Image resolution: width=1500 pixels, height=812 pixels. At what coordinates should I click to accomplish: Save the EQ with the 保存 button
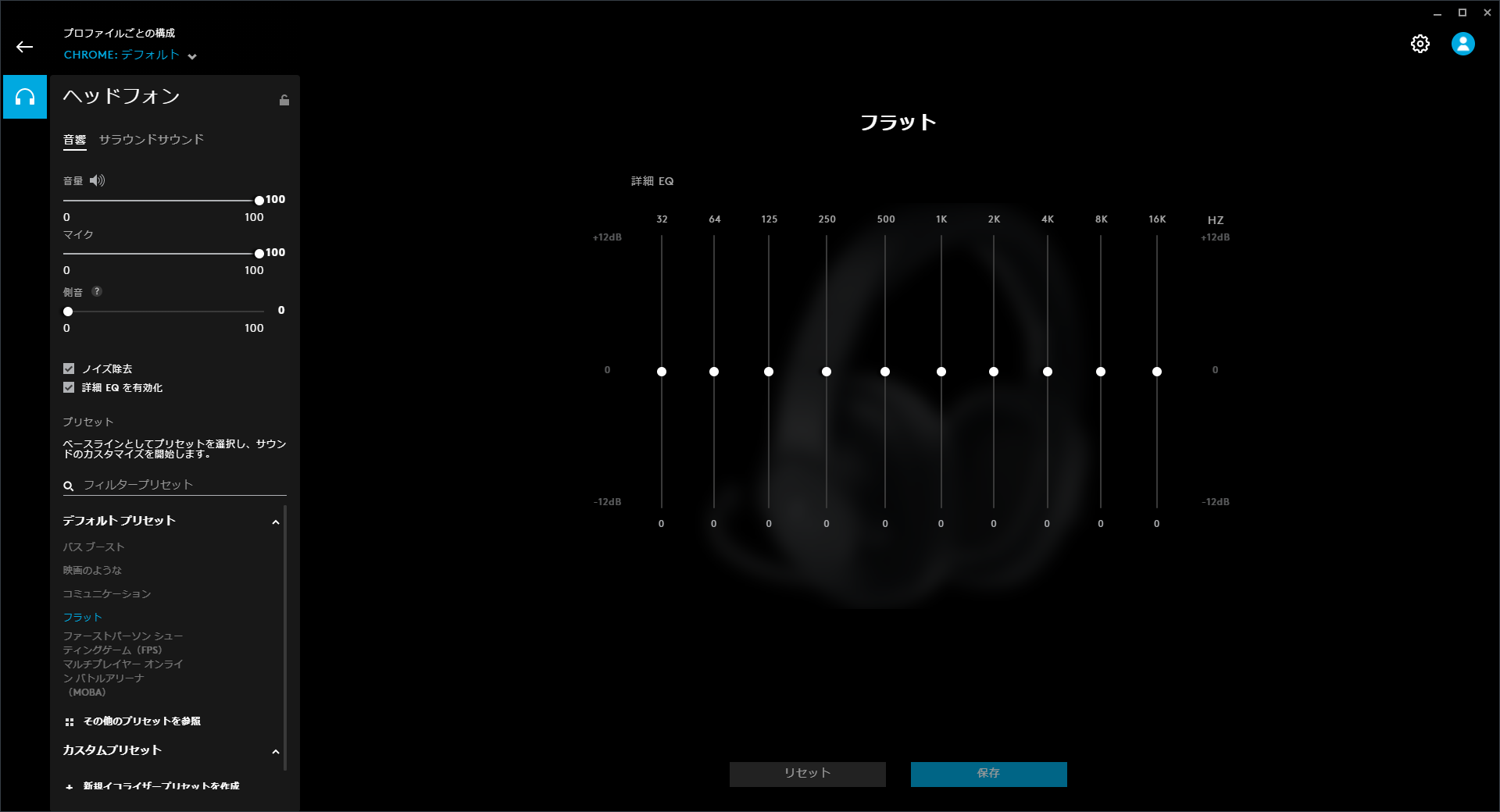[987, 774]
